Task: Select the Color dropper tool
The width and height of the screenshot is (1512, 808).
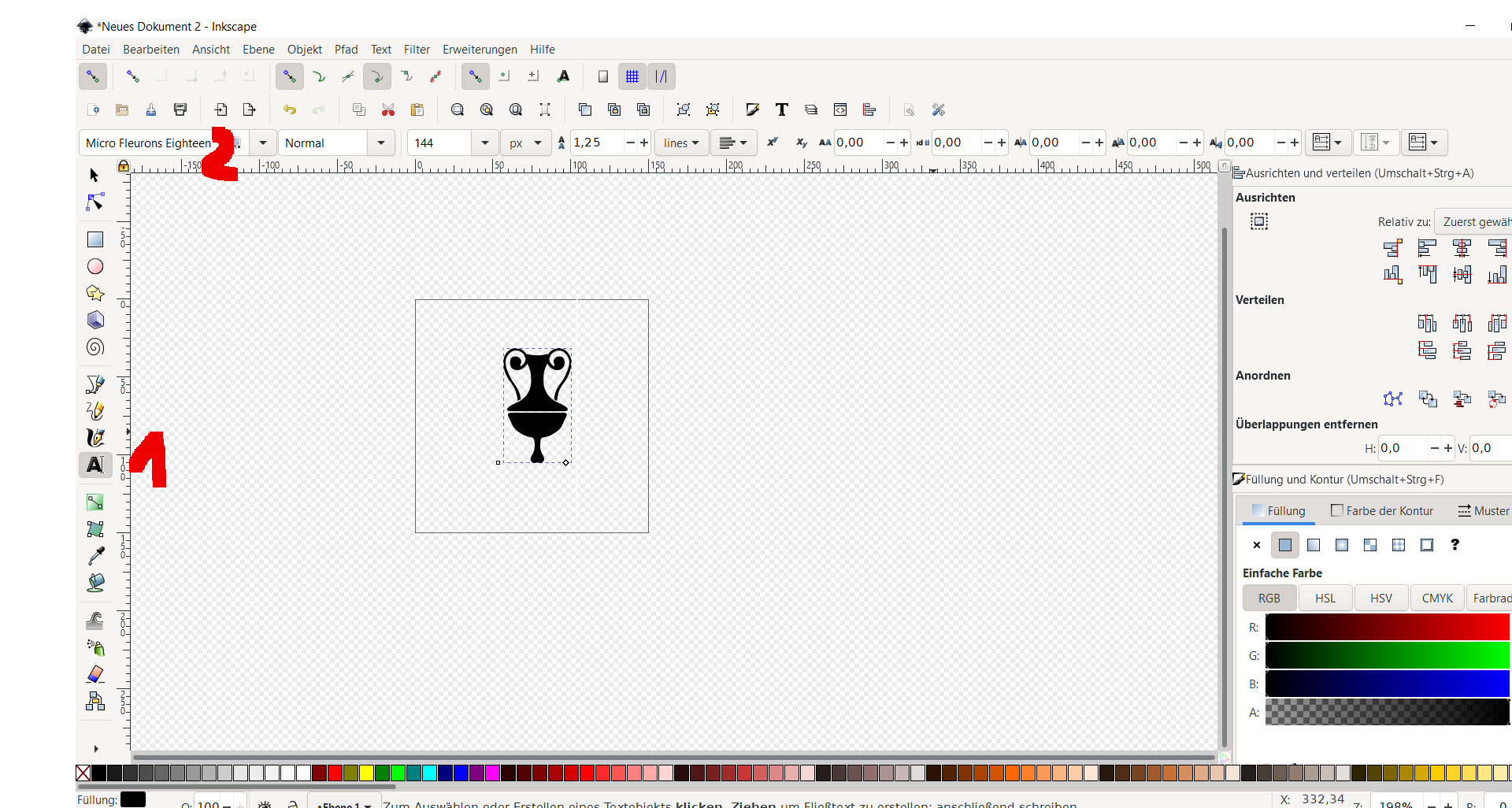Action: point(95,556)
